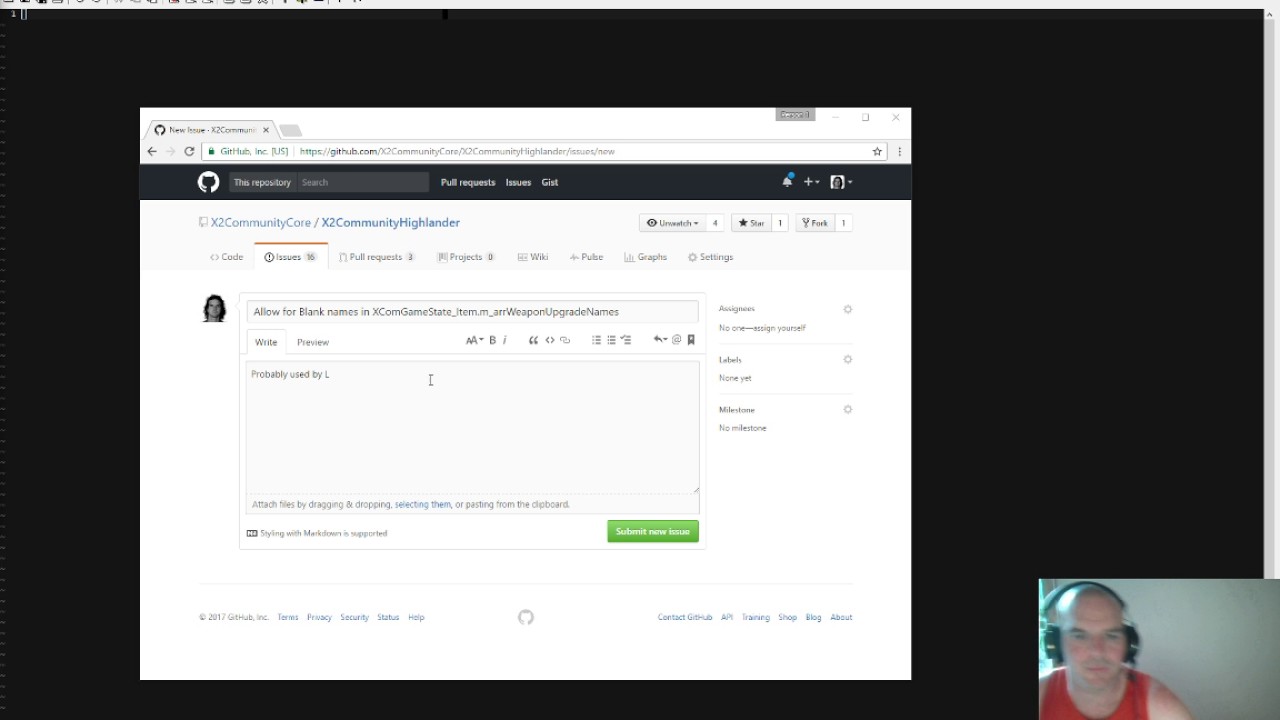Close the New Issue browser tab
The image size is (1280, 720).
(265, 130)
